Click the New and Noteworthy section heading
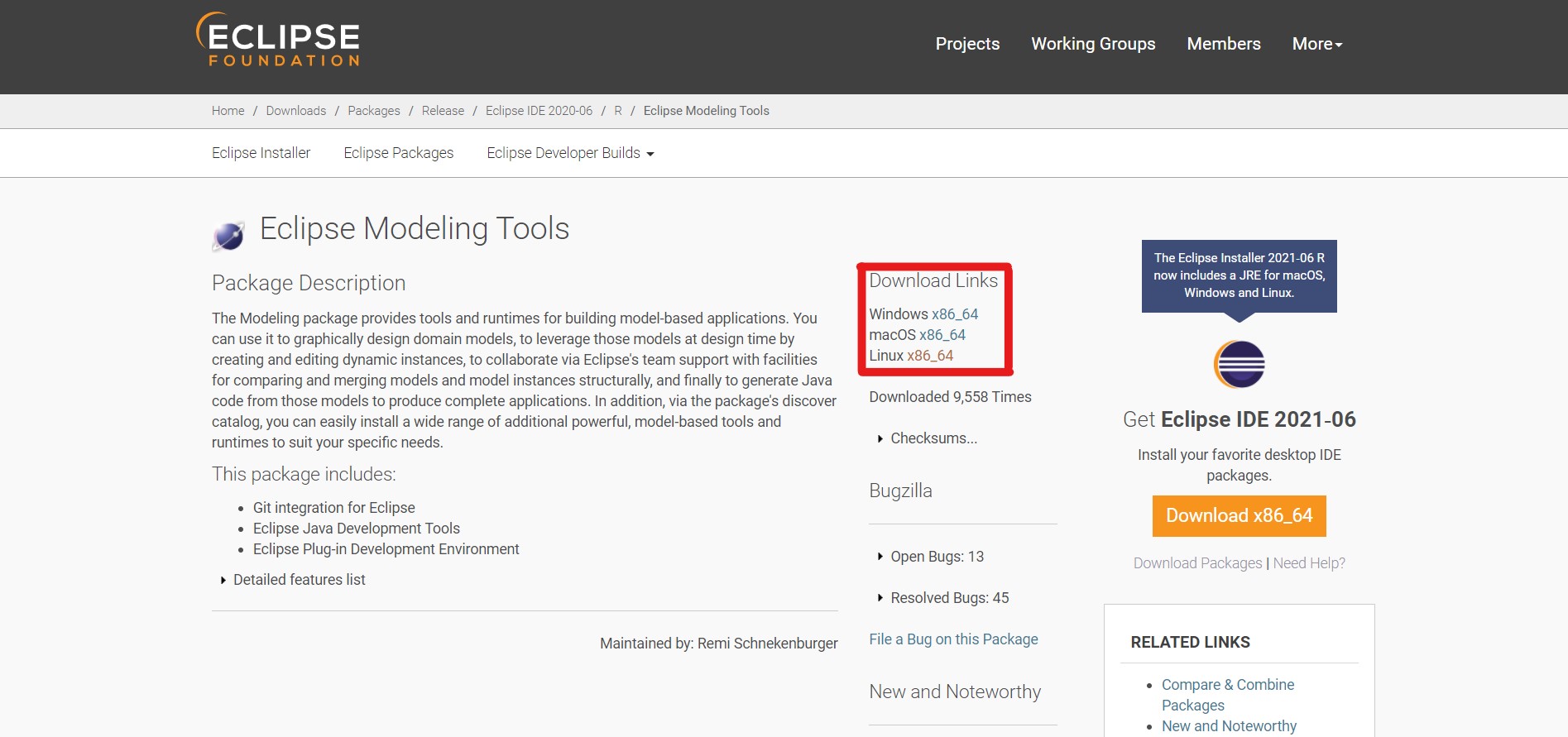 coord(955,692)
